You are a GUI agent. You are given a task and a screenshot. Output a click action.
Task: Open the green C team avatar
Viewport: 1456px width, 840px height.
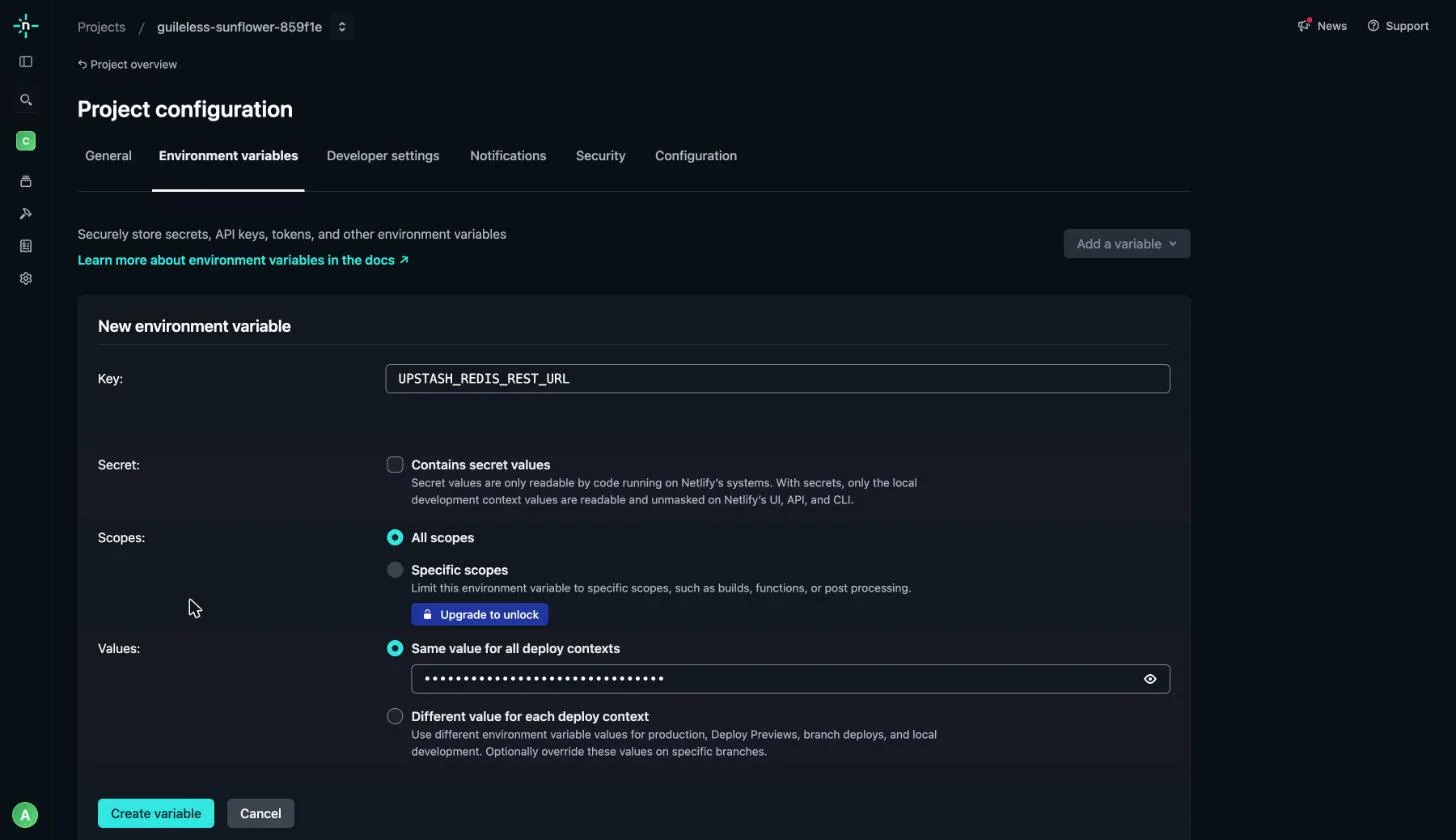(26, 141)
